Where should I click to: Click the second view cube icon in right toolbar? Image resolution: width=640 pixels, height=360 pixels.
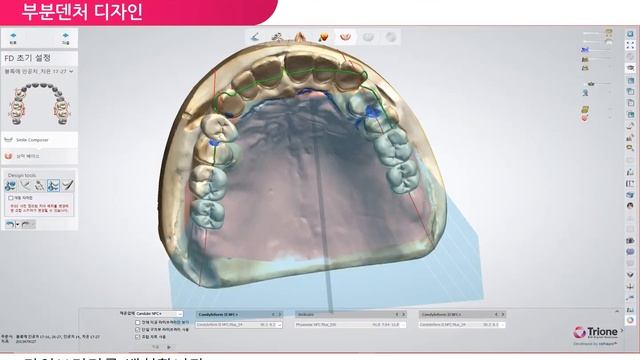[630, 92]
